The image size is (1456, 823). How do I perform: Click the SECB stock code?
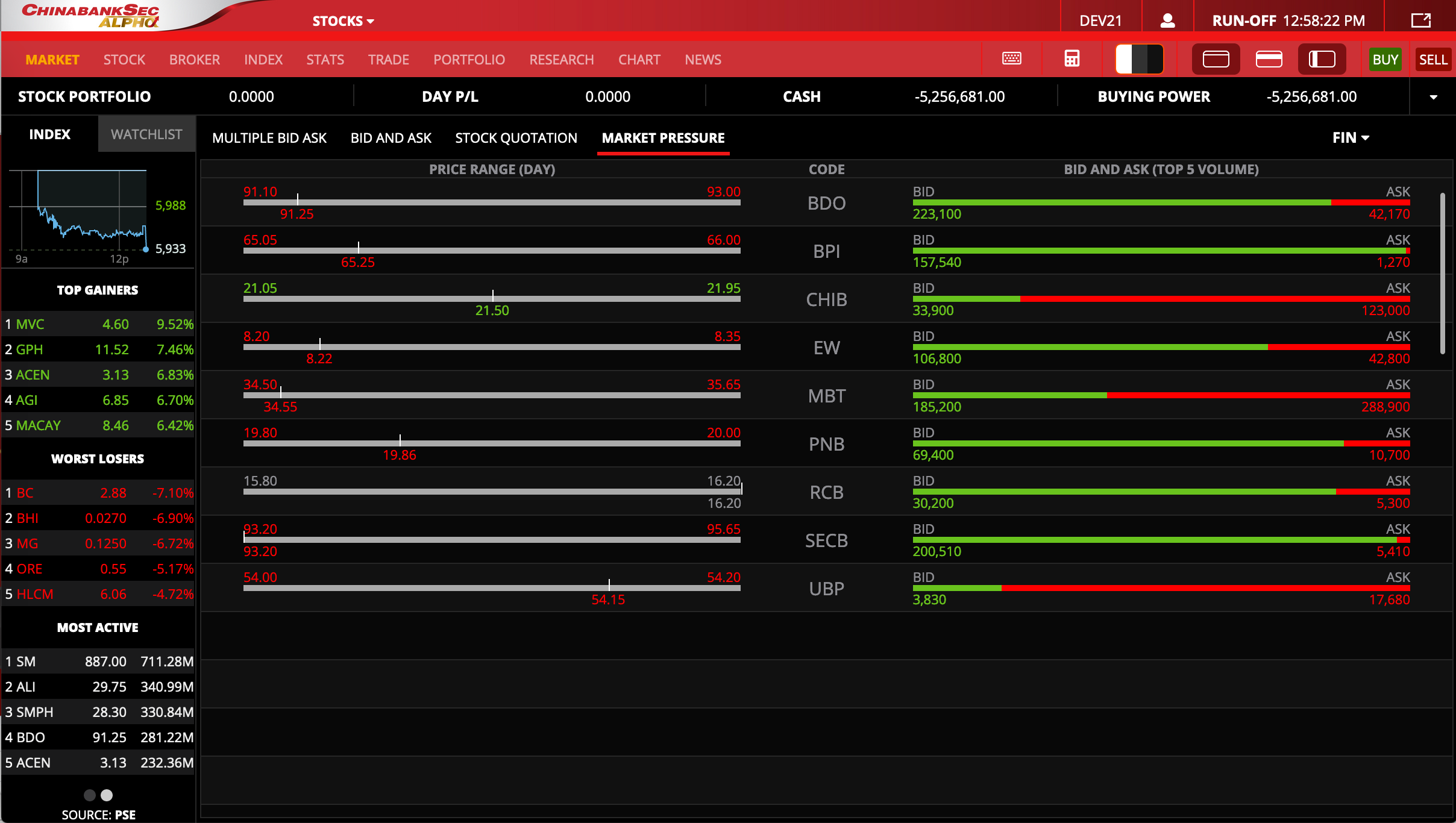tap(826, 540)
